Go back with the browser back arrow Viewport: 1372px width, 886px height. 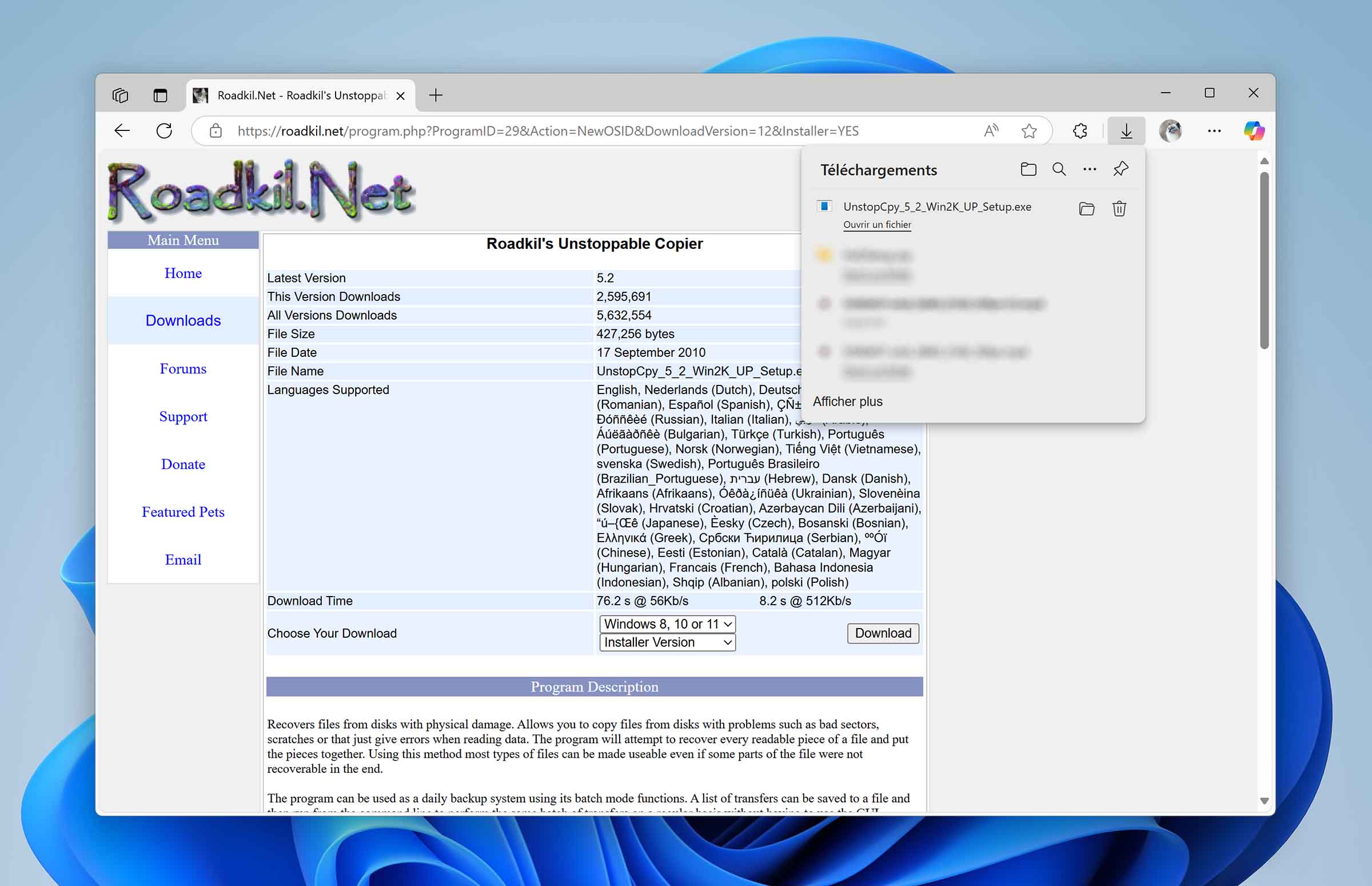click(x=122, y=131)
